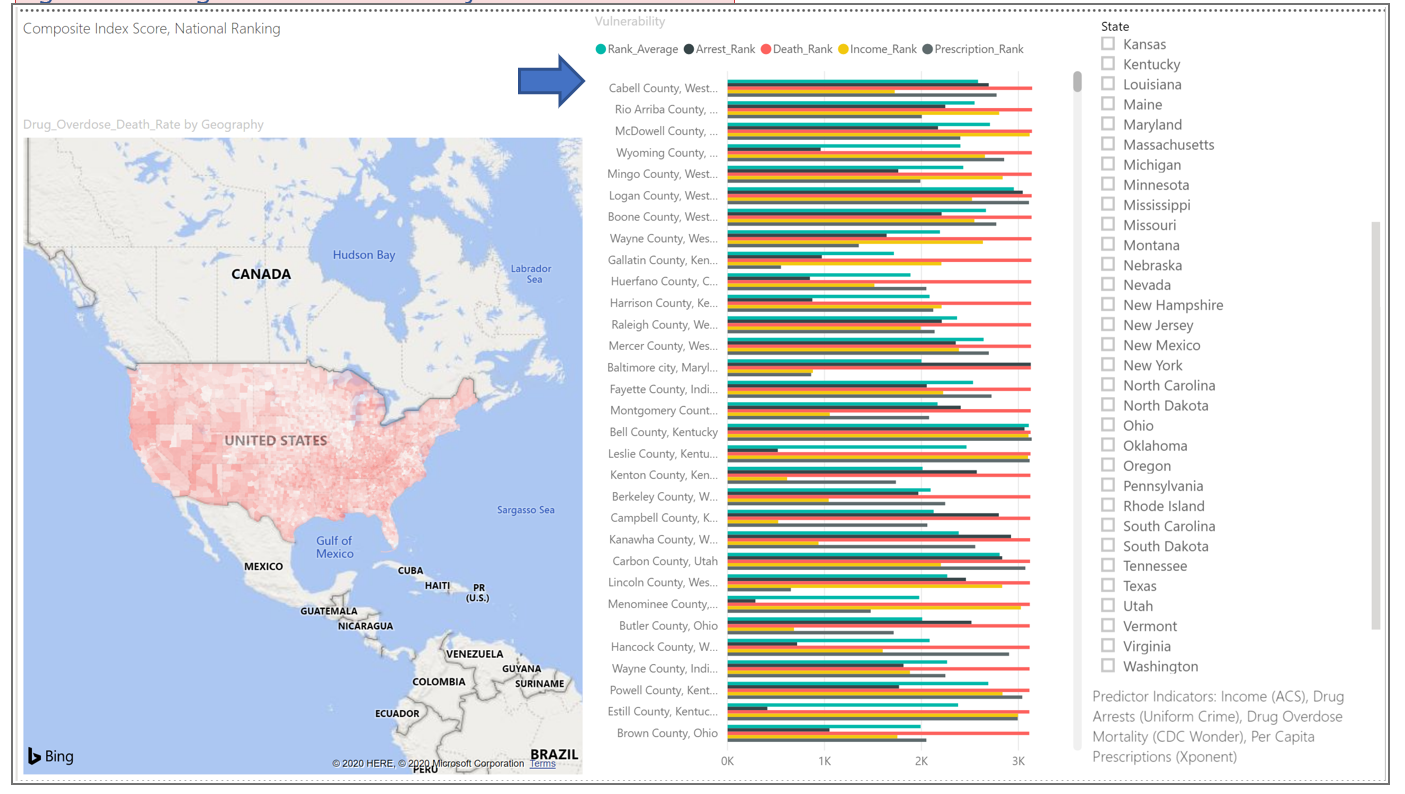Check the Ohio state checkbox
1405x794 pixels.
click(1108, 425)
